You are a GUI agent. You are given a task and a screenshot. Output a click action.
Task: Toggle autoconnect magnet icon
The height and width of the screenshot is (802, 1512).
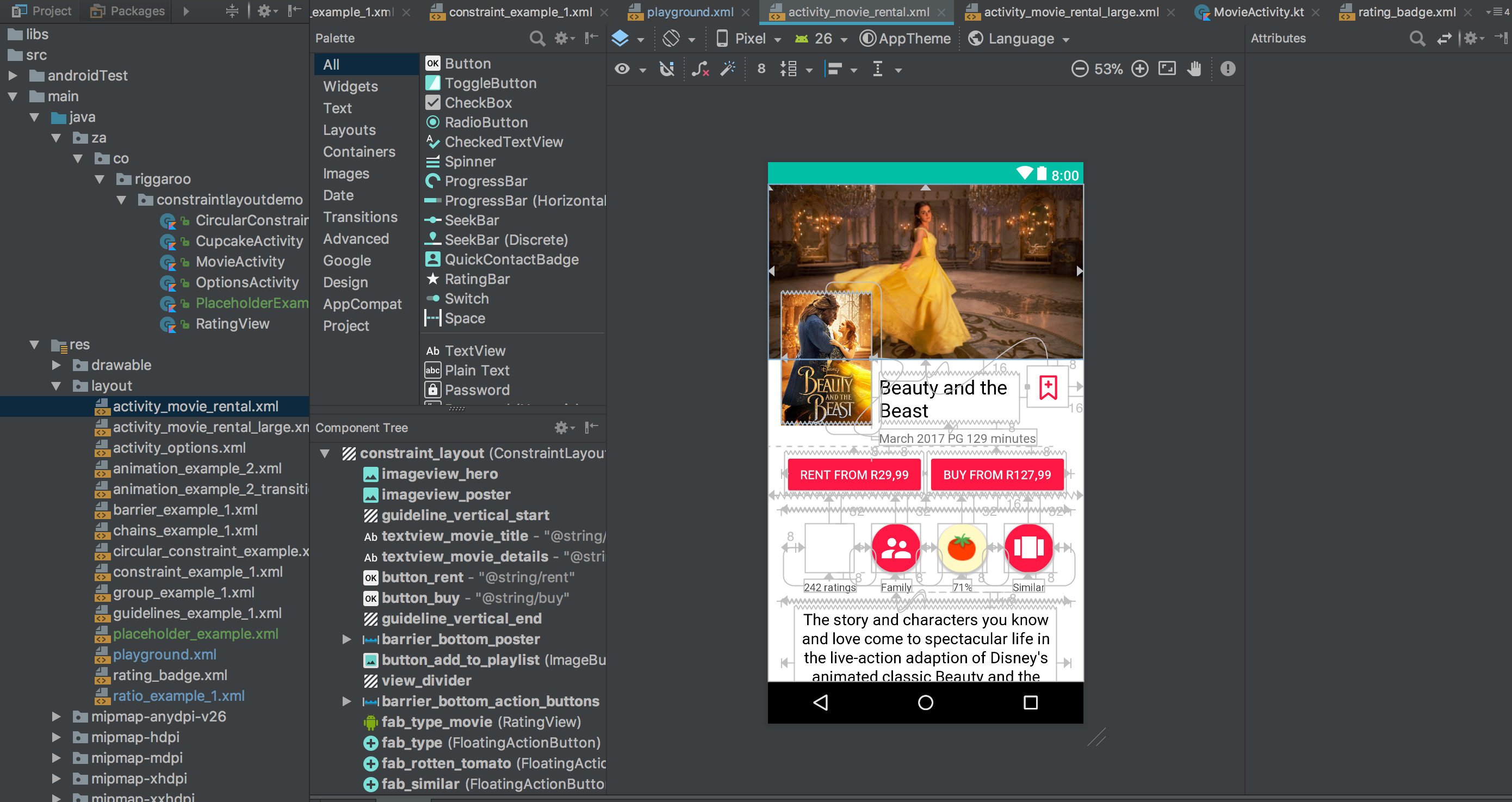(667, 69)
